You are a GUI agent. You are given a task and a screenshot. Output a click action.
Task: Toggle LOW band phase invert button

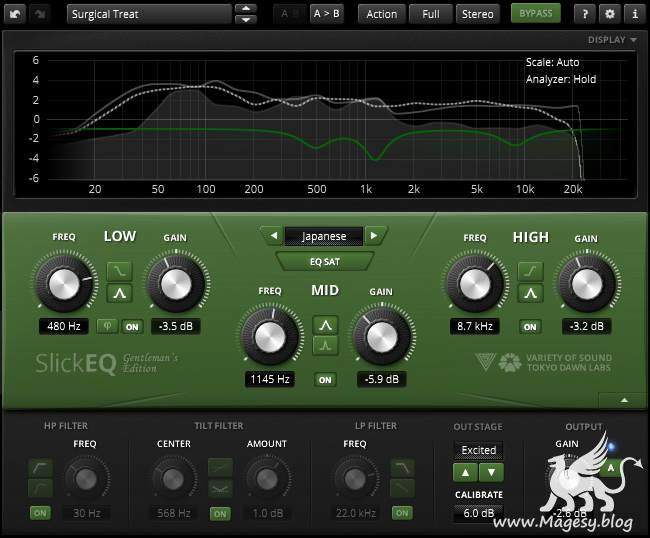coord(107,326)
